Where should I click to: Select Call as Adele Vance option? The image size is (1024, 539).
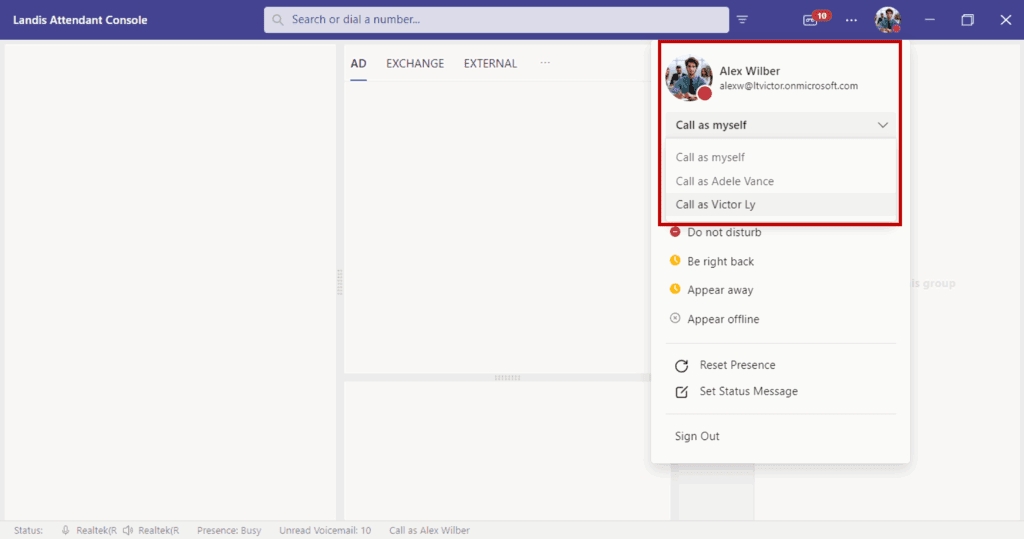[724, 181]
